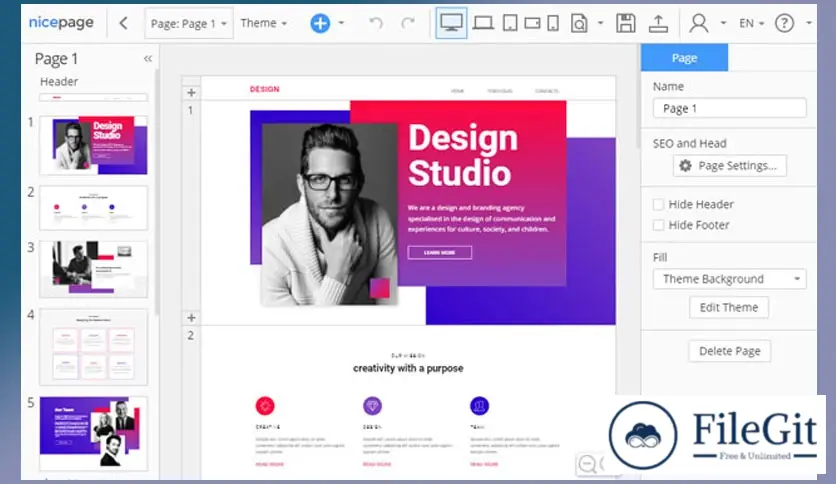Collapse the pages sidebar with double chevron

tap(148, 59)
